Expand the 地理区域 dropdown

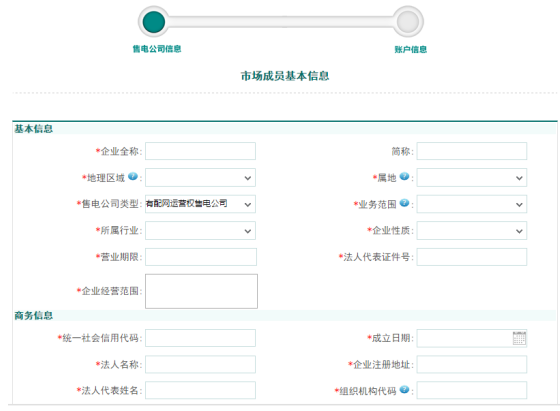coord(200,177)
